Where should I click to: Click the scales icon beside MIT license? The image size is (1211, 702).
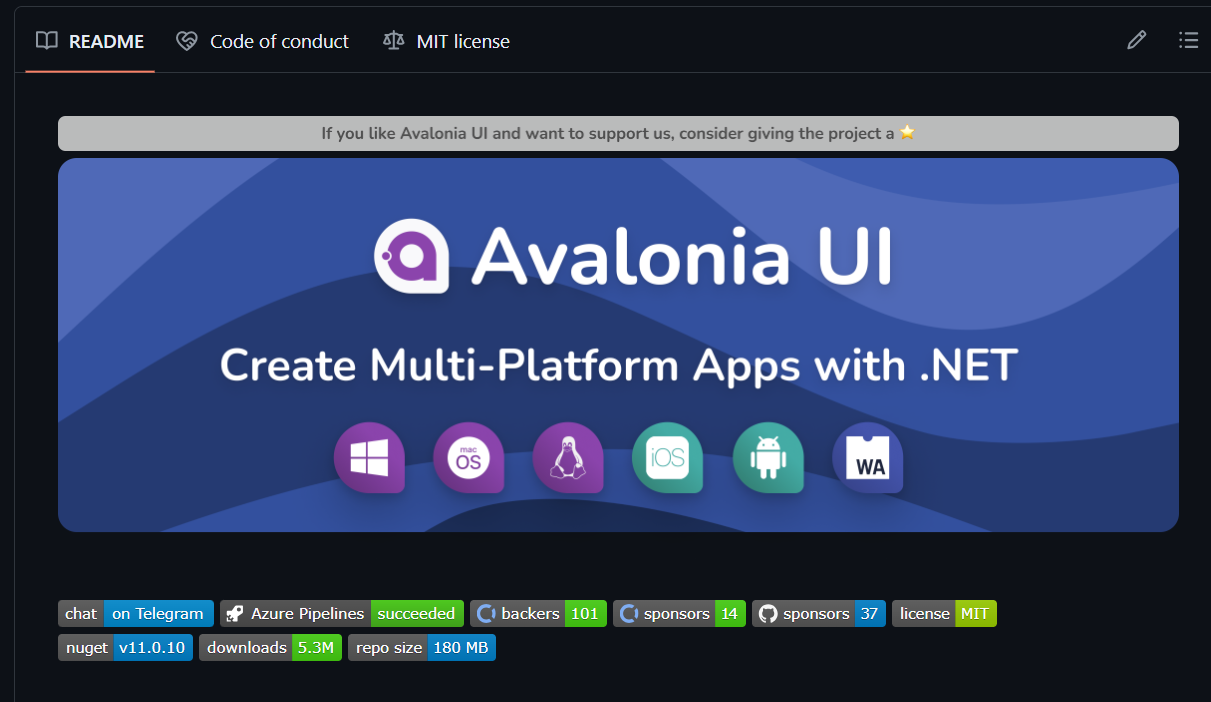[x=392, y=40]
